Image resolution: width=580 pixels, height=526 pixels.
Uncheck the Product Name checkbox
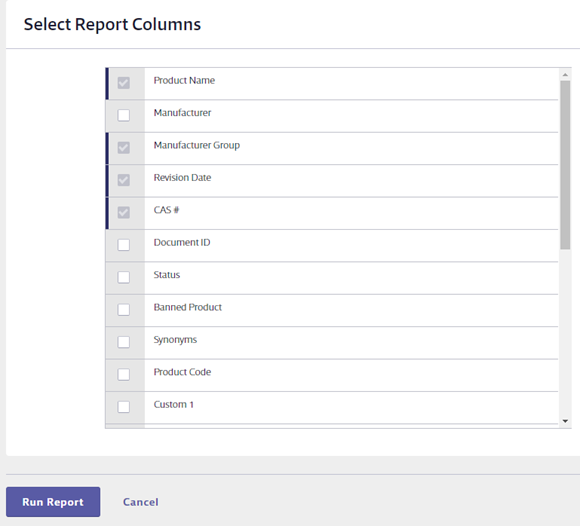(124, 83)
